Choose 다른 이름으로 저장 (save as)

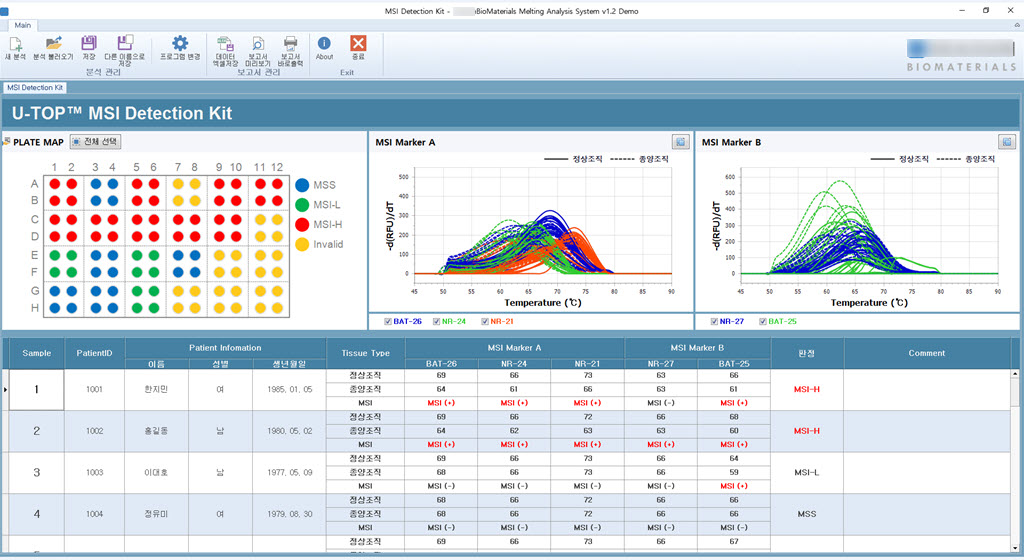[124, 48]
